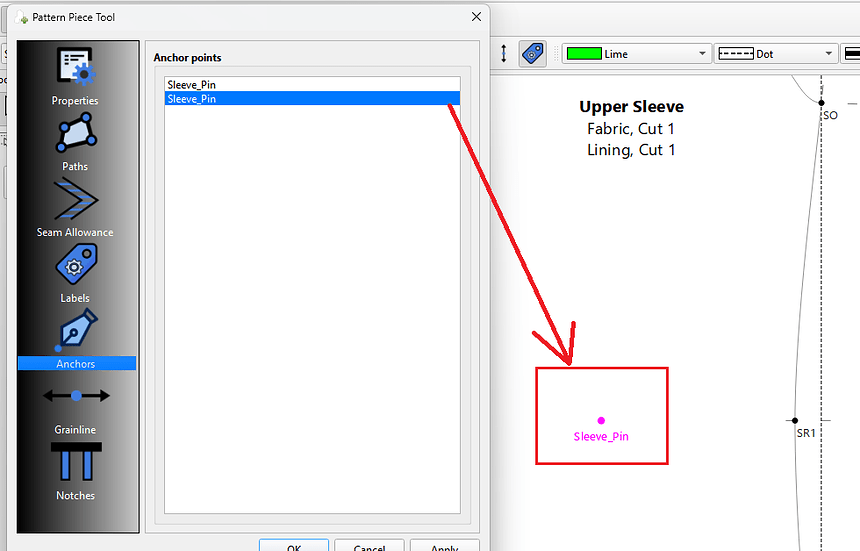Open the Labels section
The height and width of the screenshot is (551, 860).
point(76,274)
